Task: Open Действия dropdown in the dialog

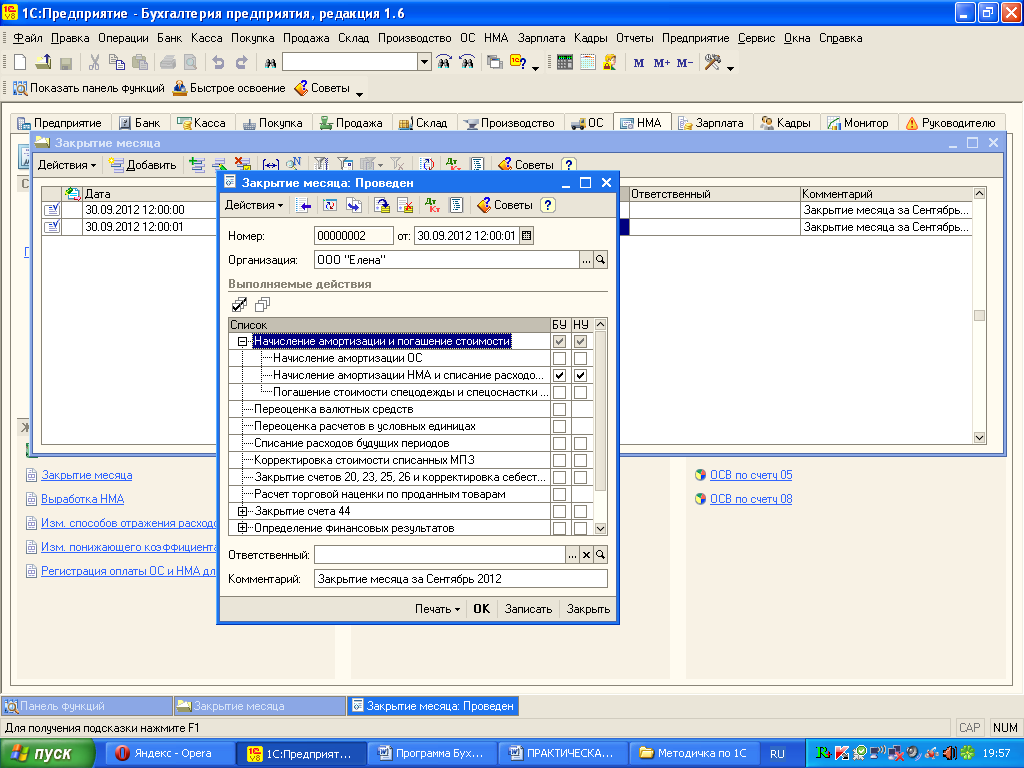Action: [254, 205]
